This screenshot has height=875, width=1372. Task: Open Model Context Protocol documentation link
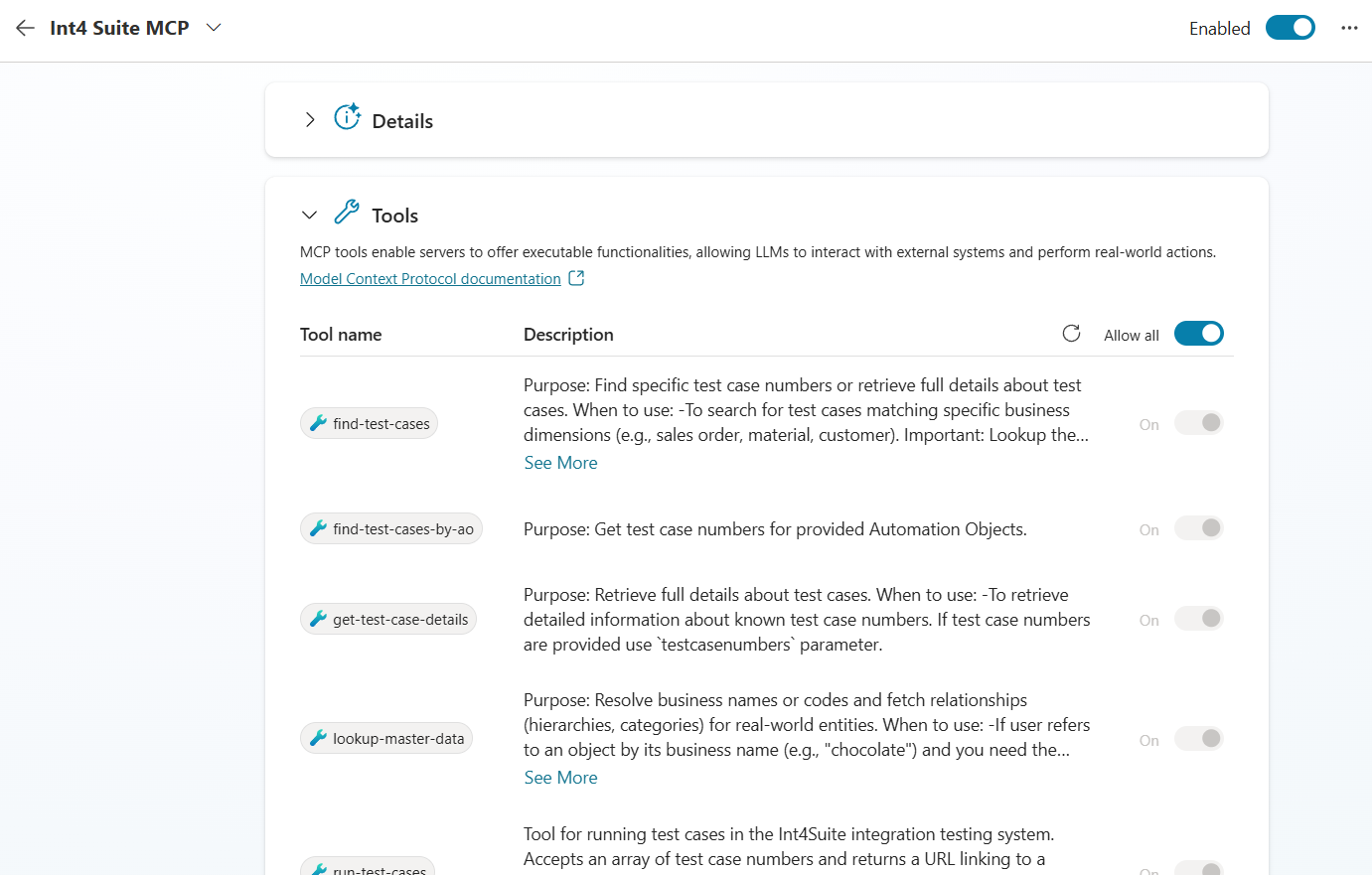coord(430,279)
